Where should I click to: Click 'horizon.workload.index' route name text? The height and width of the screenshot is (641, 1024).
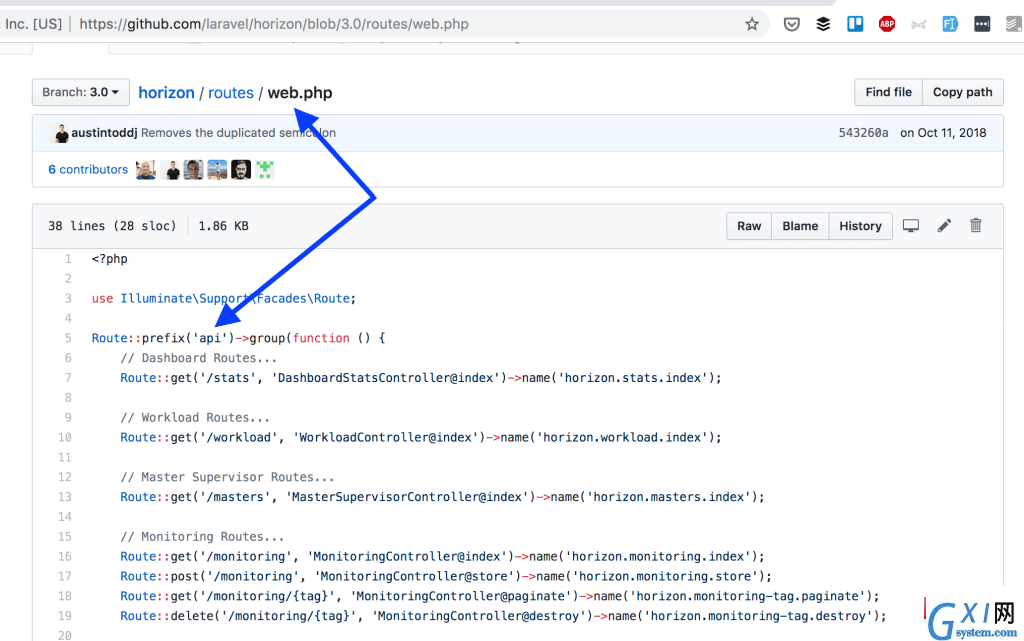point(622,437)
